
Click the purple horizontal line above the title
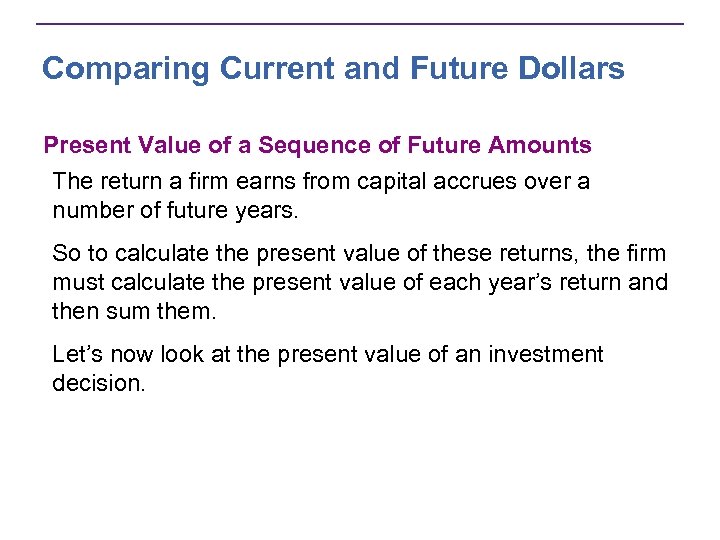pyautogui.click(x=360, y=24)
